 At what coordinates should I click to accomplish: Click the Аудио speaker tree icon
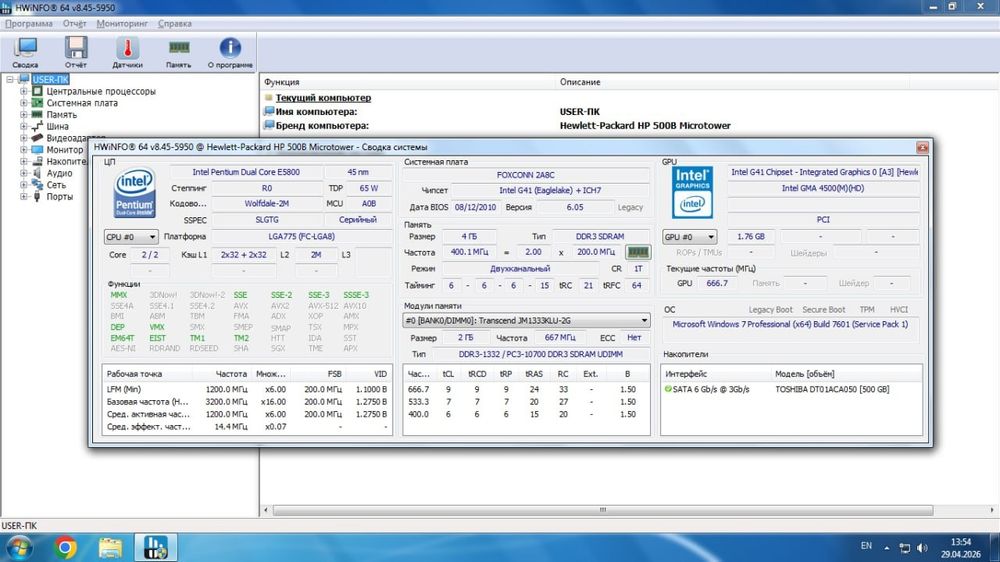pyautogui.click(x=38, y=173)
